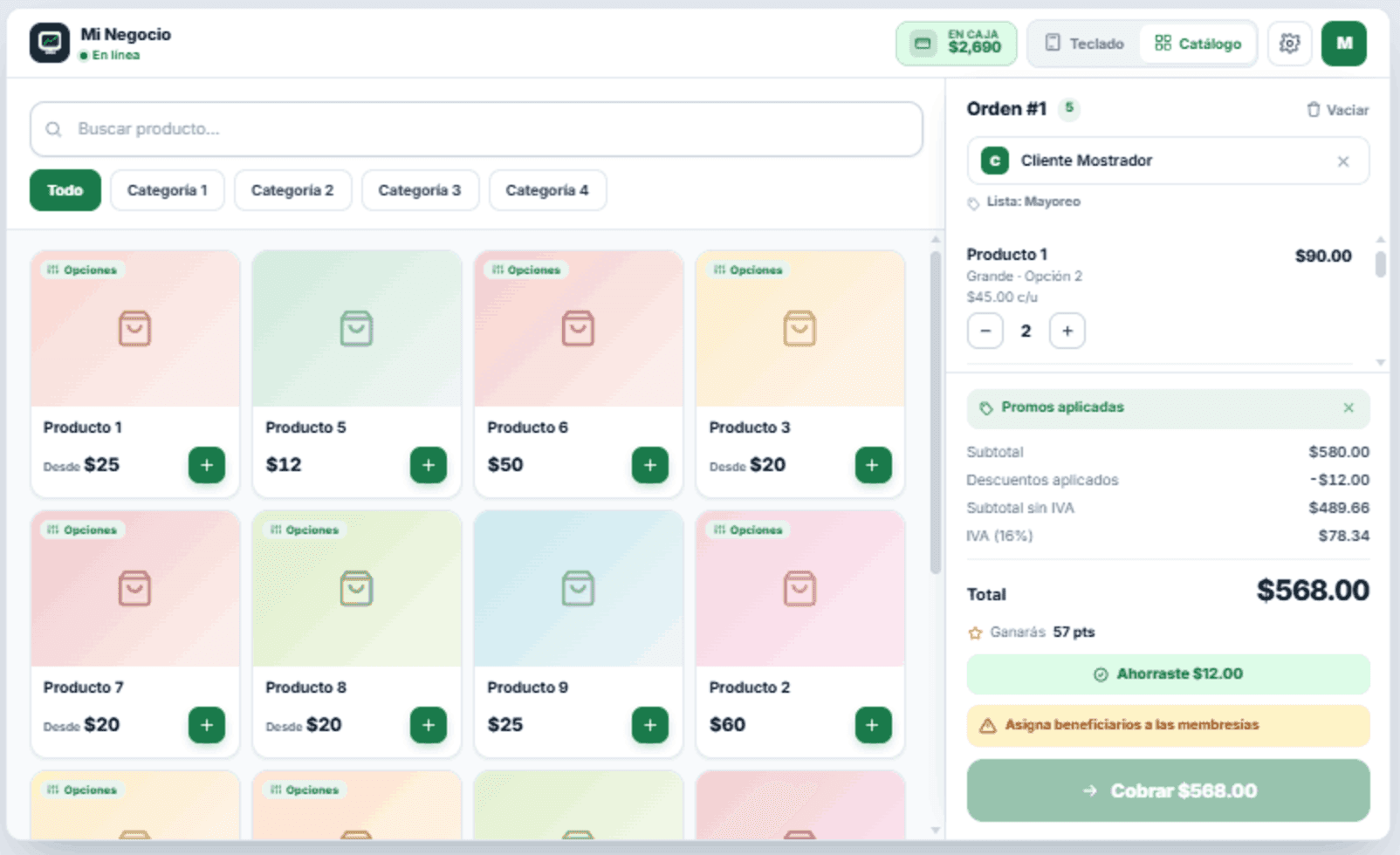Click the Lista: Mayoreo price list label
Image resolution: width=1400 pixels, height=855 pixels.
point(1024,202)
